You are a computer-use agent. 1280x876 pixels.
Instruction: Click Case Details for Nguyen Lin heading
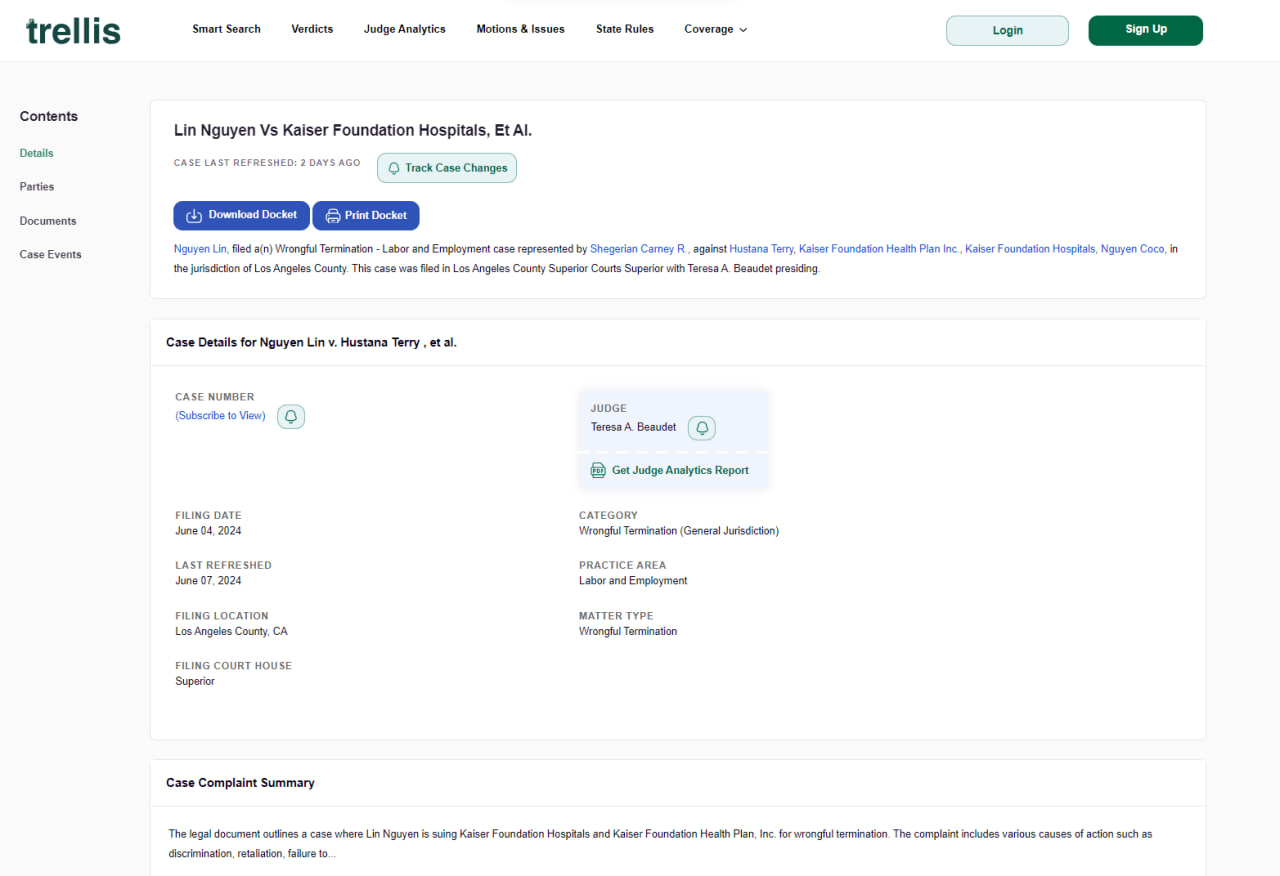pyautogui.click(x=311, y=342)
